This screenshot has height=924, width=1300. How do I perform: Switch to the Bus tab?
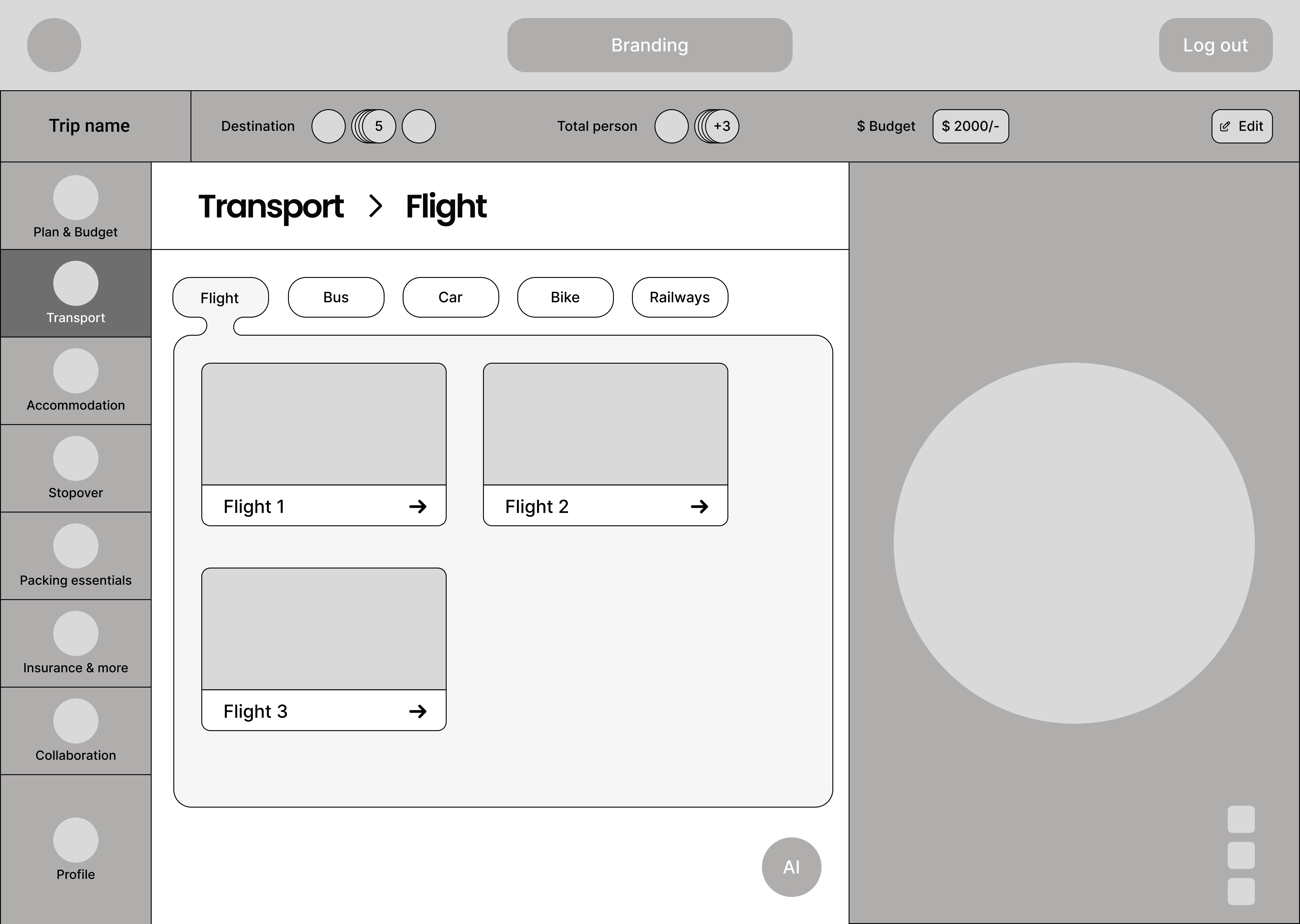pos(336,298)
